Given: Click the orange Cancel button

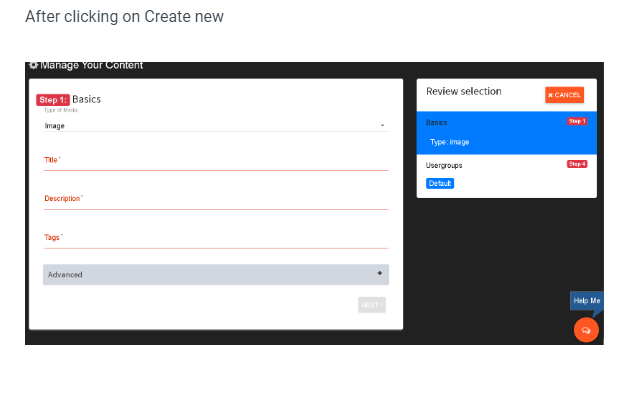Looking at the screenshot, I should click(x=564, y=95).
